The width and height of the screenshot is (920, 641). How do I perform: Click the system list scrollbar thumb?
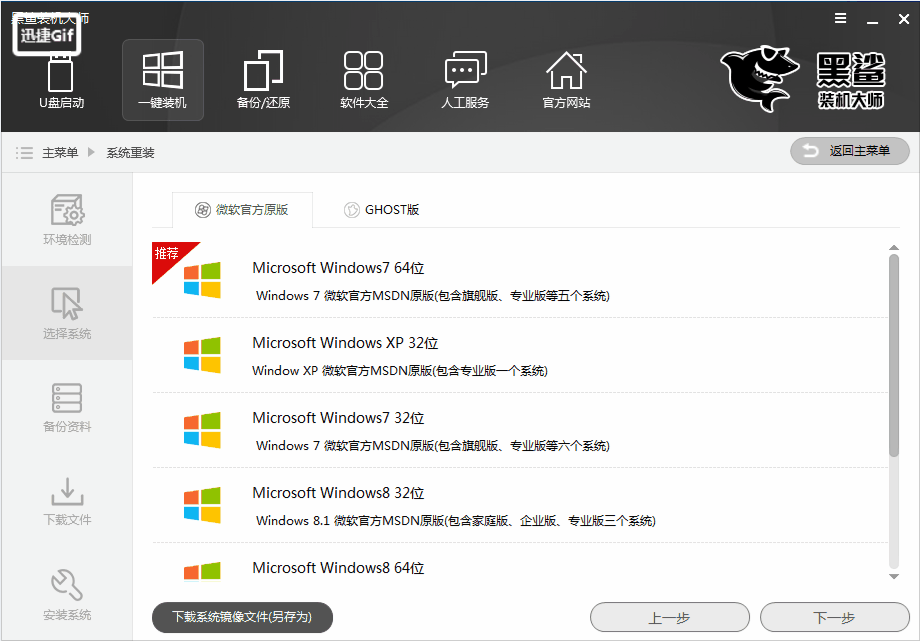[894, 355]
